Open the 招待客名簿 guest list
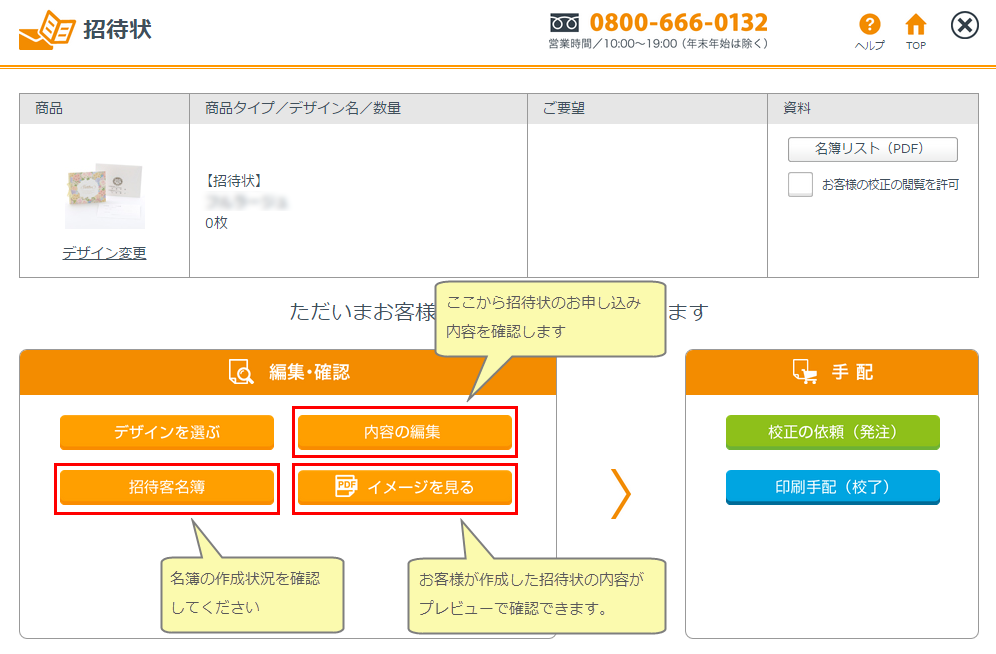Image resolution: width=996 pixels, height=654 pixels. point(166,487)
